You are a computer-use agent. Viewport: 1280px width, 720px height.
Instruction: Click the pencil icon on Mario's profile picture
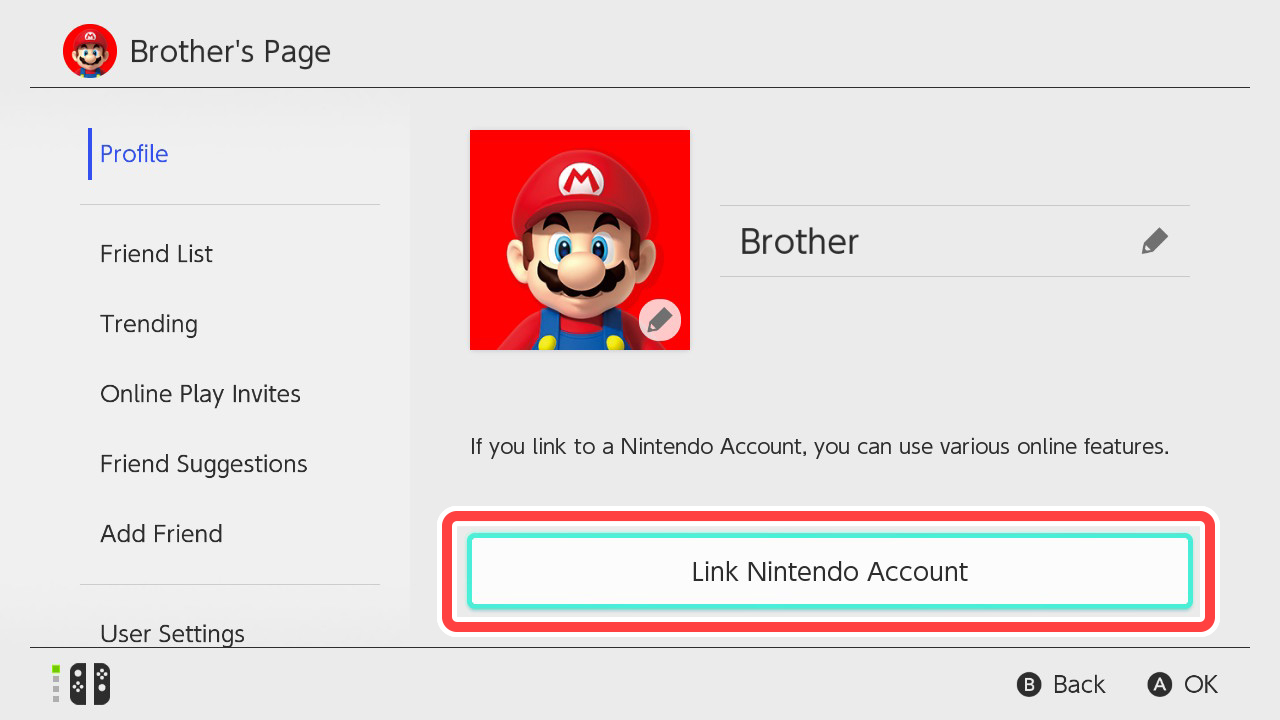click(x=660, y=320)
